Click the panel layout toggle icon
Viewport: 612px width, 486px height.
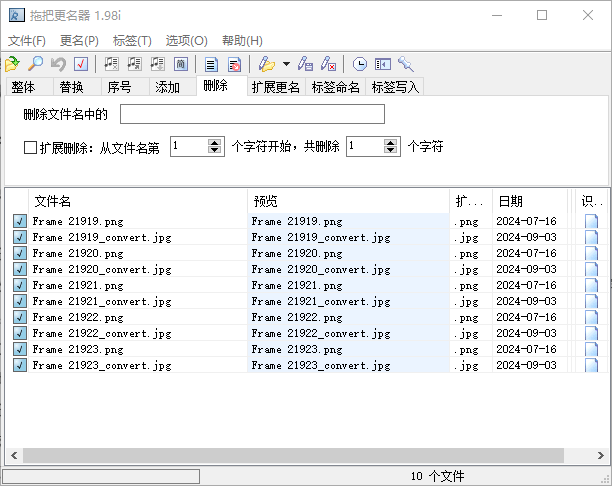(382, 64)
